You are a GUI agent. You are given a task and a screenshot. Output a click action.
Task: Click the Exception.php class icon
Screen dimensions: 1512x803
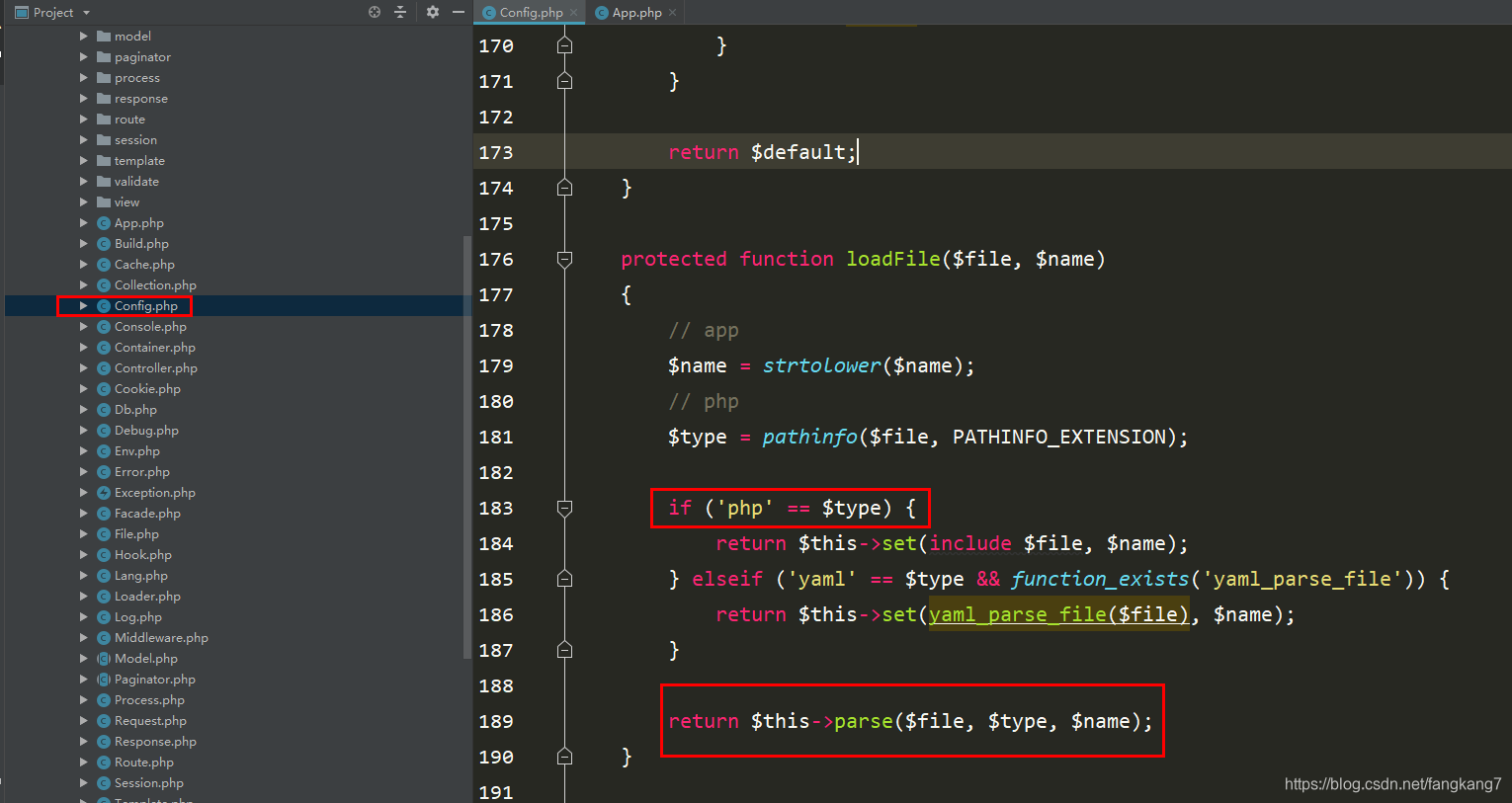click(104, 493)
